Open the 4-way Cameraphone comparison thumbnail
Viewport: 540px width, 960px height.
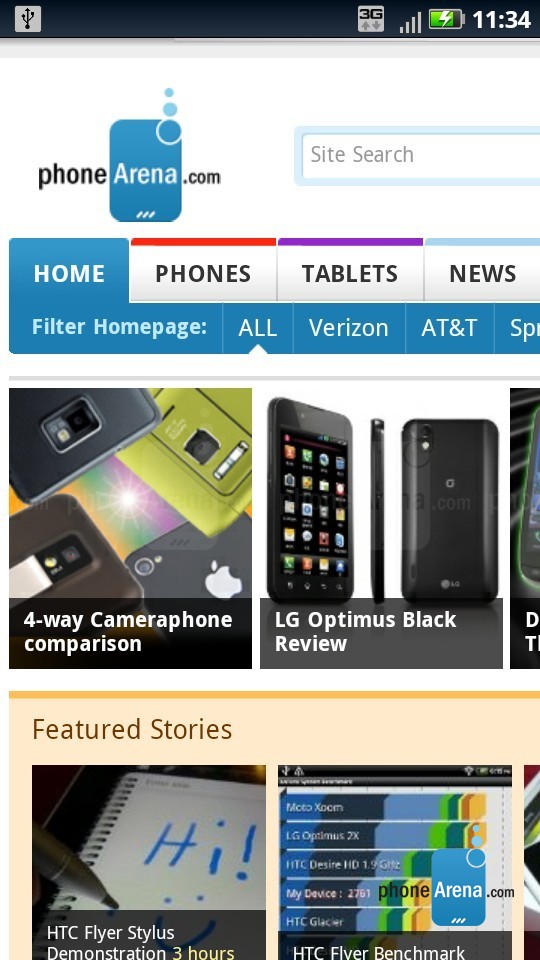(x=130, y=528)
